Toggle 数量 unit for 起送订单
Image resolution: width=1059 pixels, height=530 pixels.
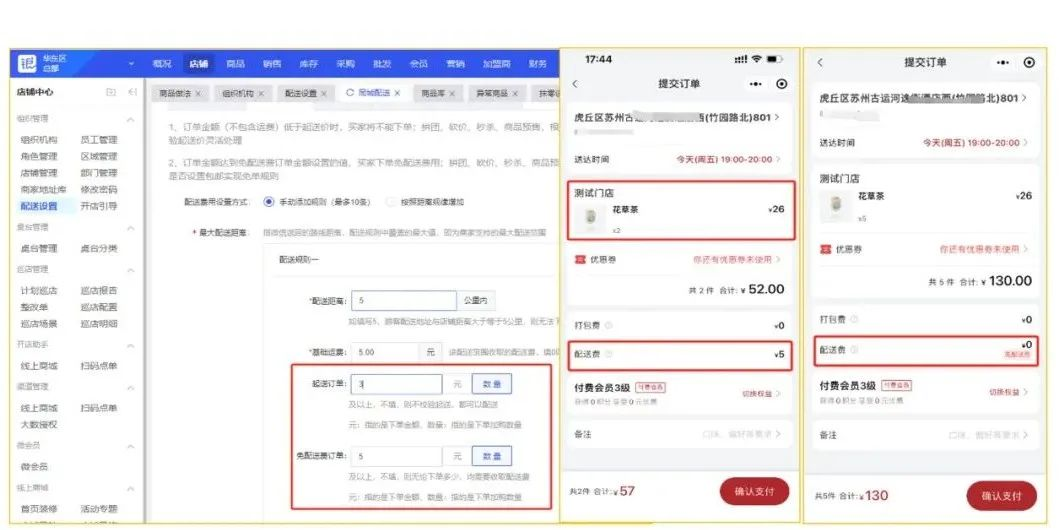coord(491,385)
